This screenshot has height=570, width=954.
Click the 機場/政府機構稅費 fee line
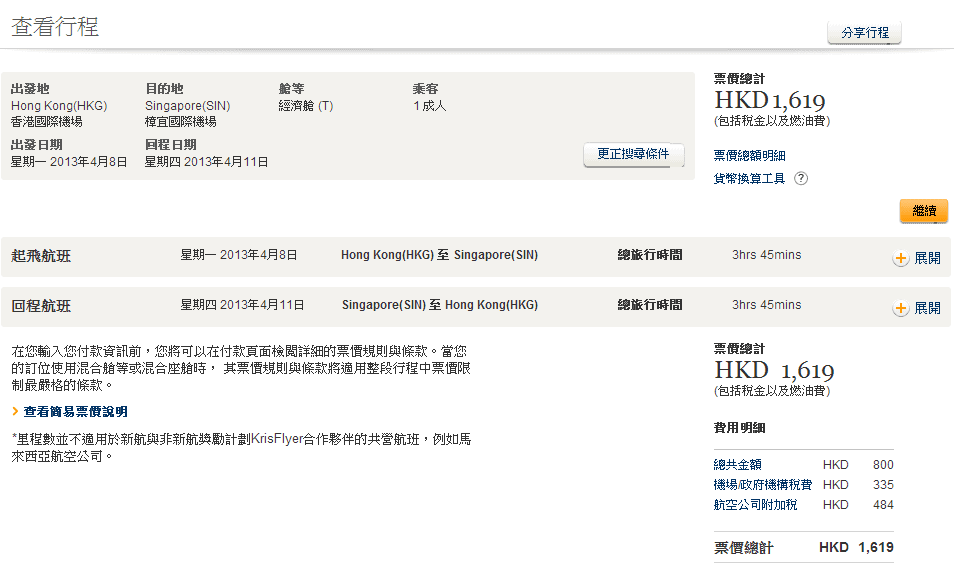763,485
